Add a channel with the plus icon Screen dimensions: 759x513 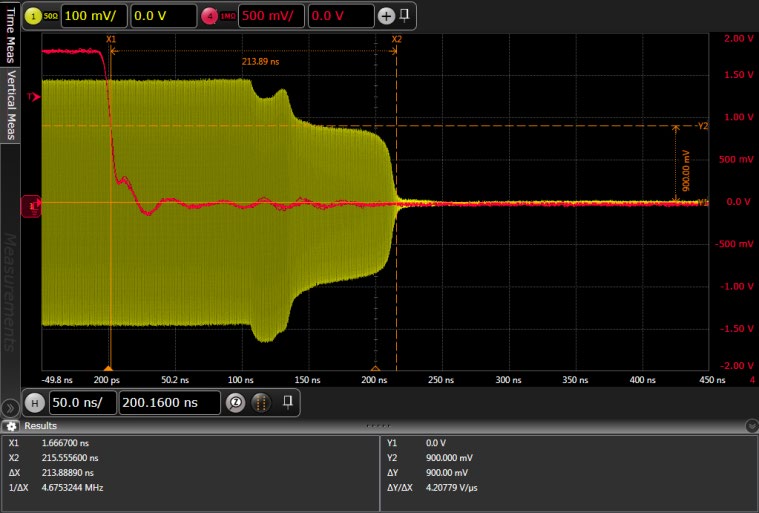point(386,16)
